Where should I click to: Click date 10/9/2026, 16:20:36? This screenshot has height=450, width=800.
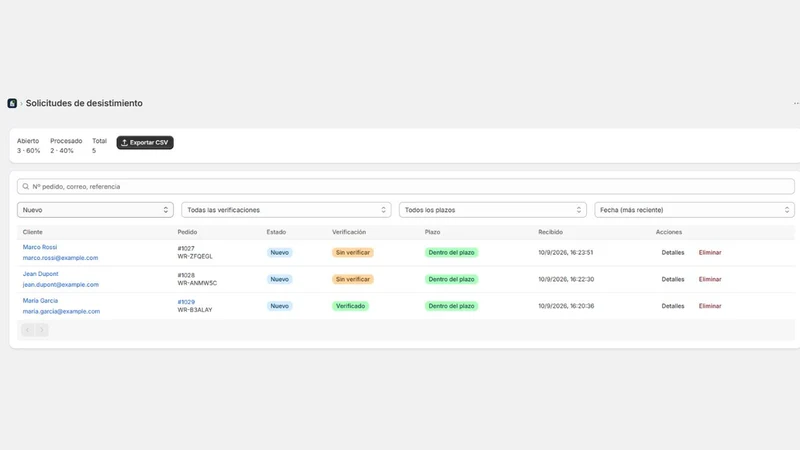[x=566, y=306]
